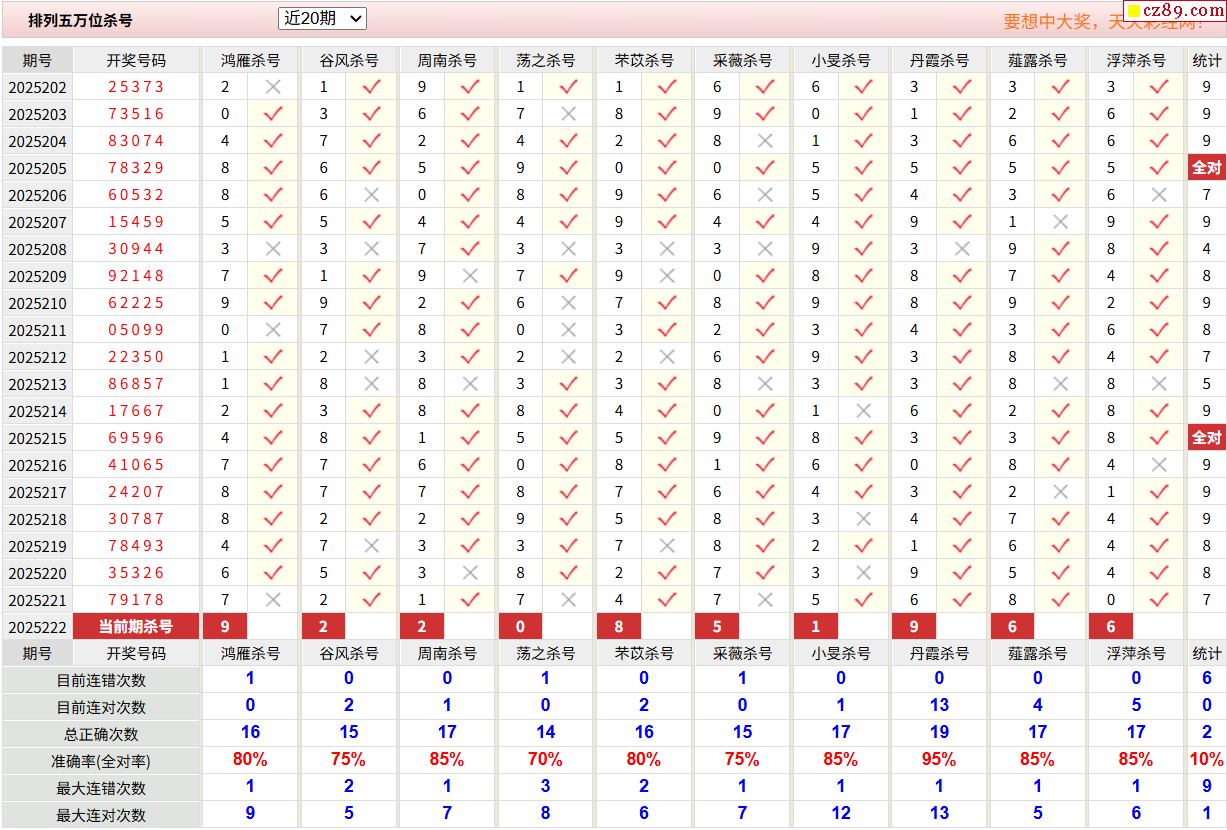
Task: Open the 近20期 period dropdown
Action: point(322,18)
